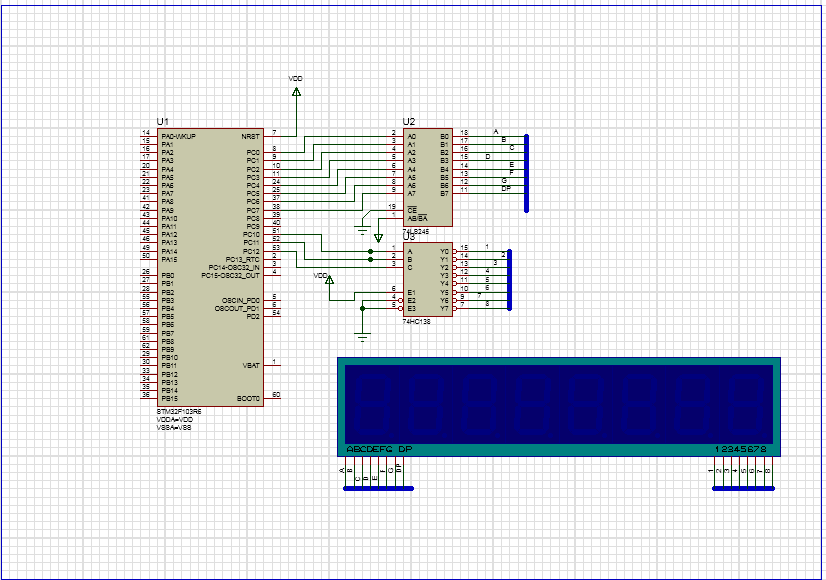Image resolution: width=826 pixels, height=580 pixels.
Task: Click the VDDA=VDD property text
Action: [174, 419]
